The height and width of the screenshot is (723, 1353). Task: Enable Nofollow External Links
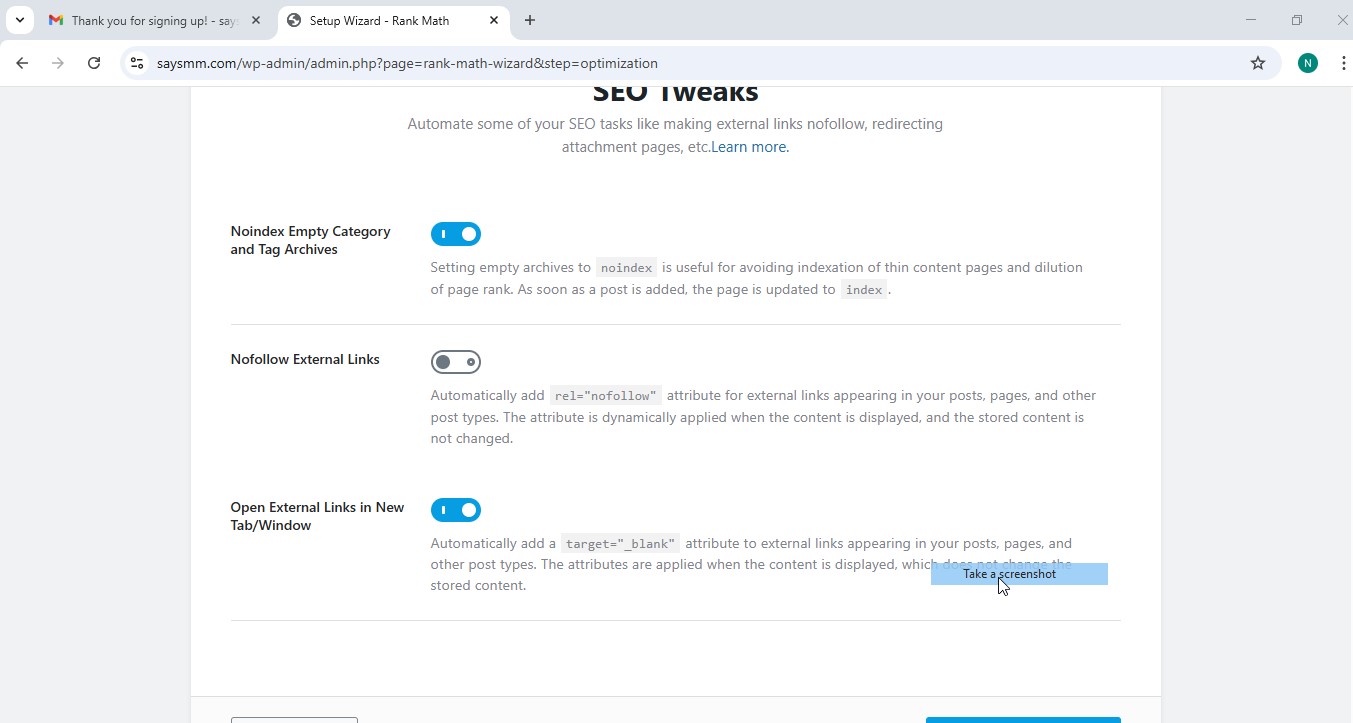456,362
